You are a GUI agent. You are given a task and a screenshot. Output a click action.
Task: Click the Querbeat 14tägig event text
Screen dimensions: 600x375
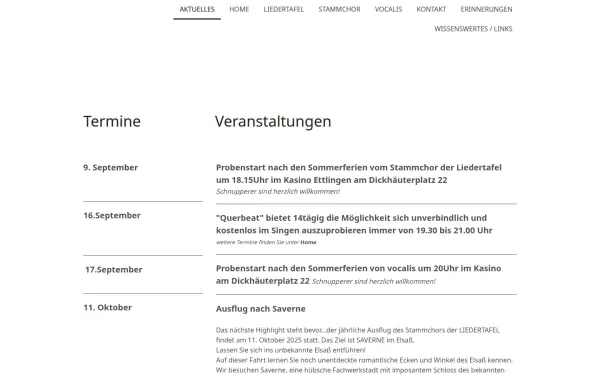coord(354,224)
